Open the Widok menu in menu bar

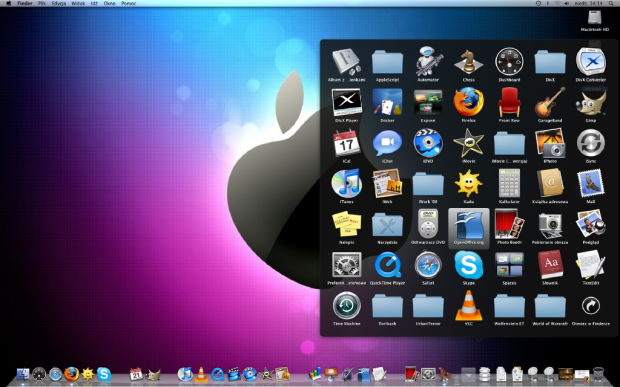point(78,3)
